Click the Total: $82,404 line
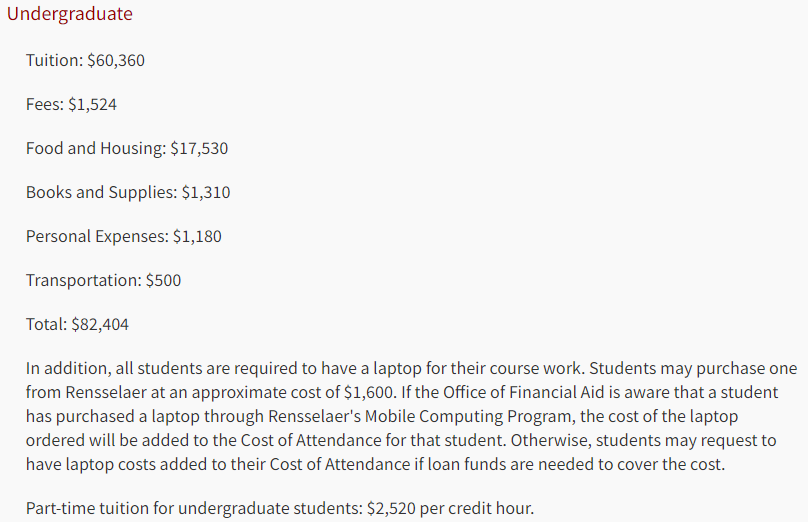The height and width of the screenshot is (522, 808). (77, 324)
